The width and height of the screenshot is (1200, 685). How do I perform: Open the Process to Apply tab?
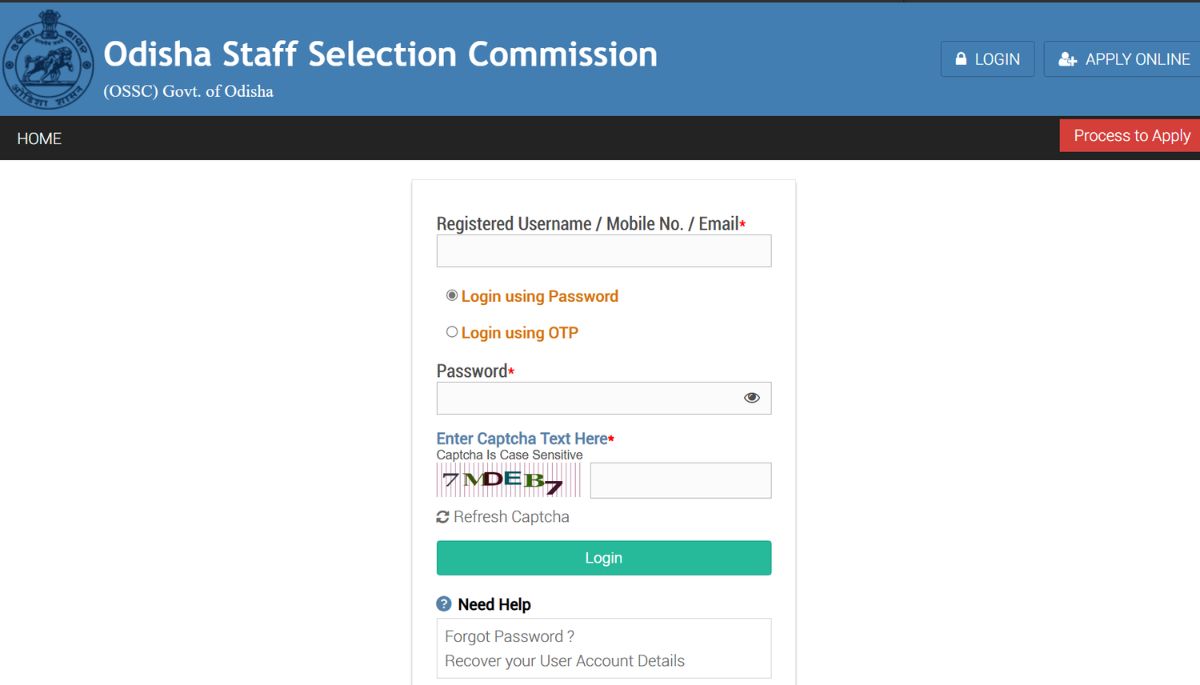pos(1131,136)
